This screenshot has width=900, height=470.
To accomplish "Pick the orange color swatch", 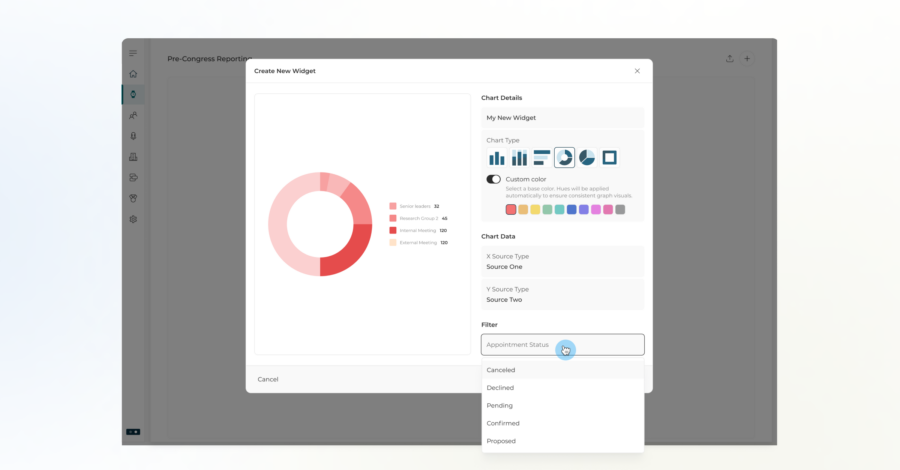I will [x=523, y=209].
